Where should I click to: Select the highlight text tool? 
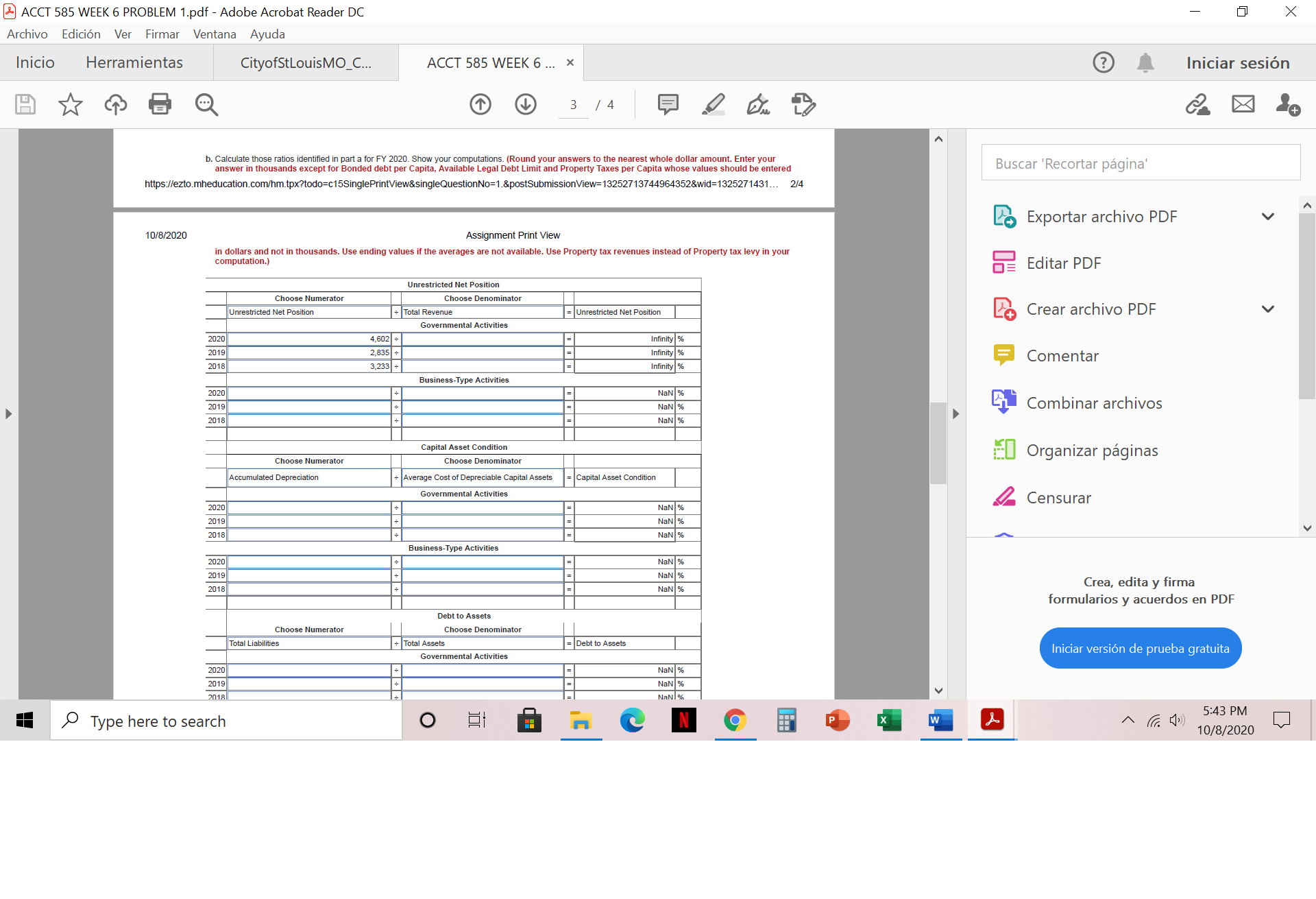click(713, 104)
